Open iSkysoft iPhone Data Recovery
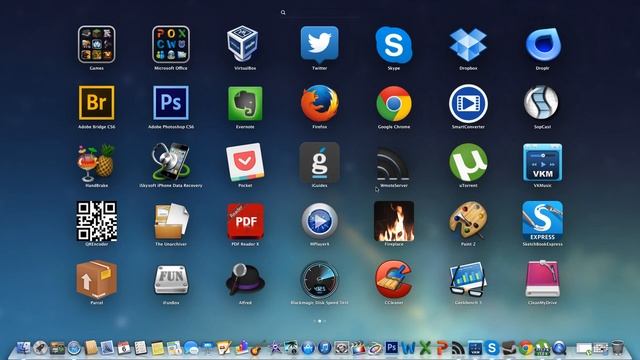Viewport: 640px width, 360px height. pos(171,162)
